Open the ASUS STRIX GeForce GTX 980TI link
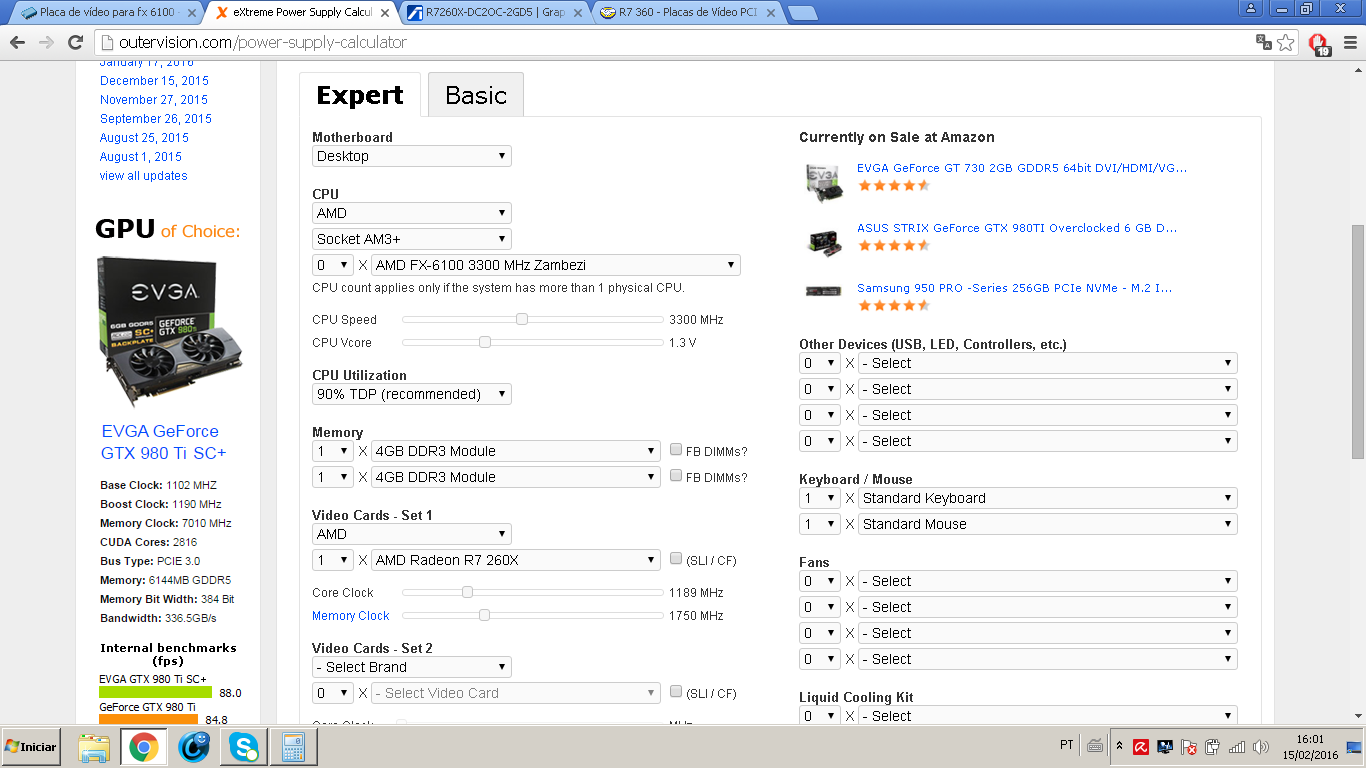1366x768 pixels. 1016,228
